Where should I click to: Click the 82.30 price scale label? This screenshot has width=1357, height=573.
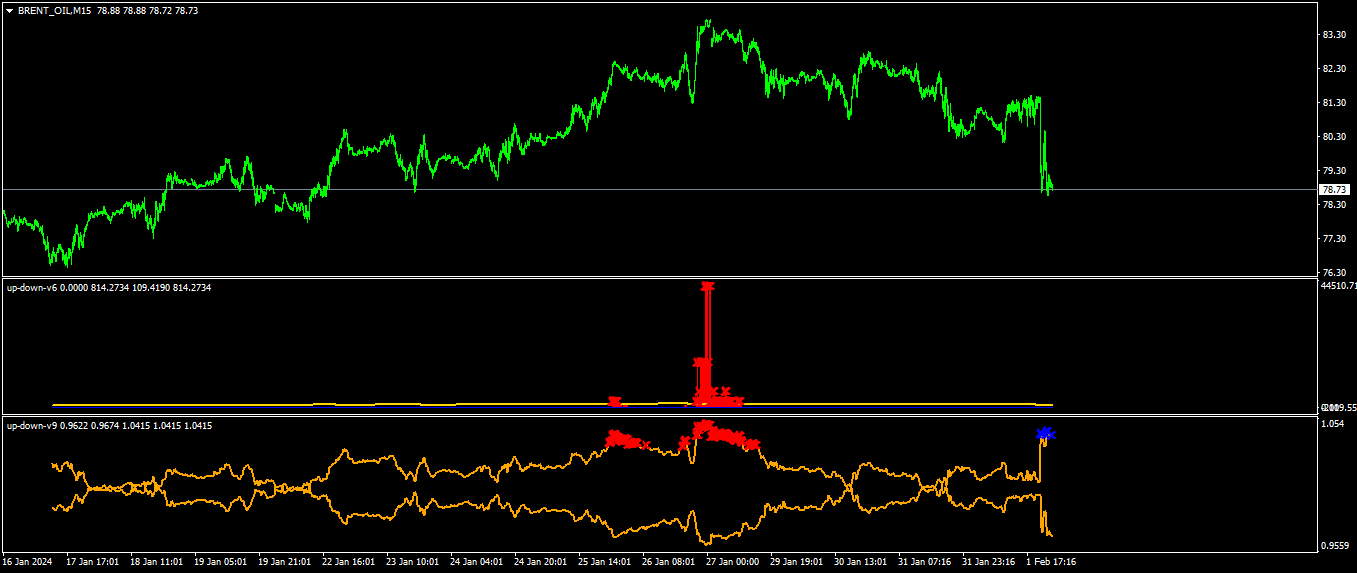(1334, 68)
